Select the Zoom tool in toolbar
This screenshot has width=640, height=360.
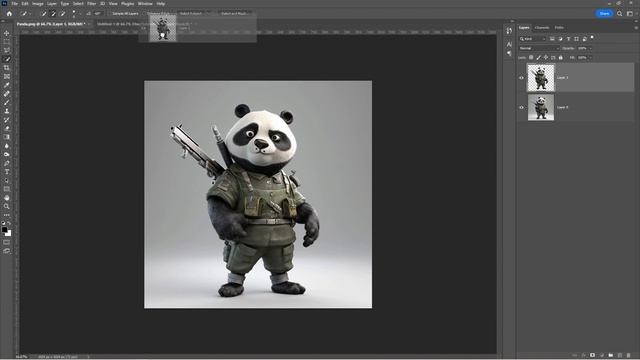7,206
